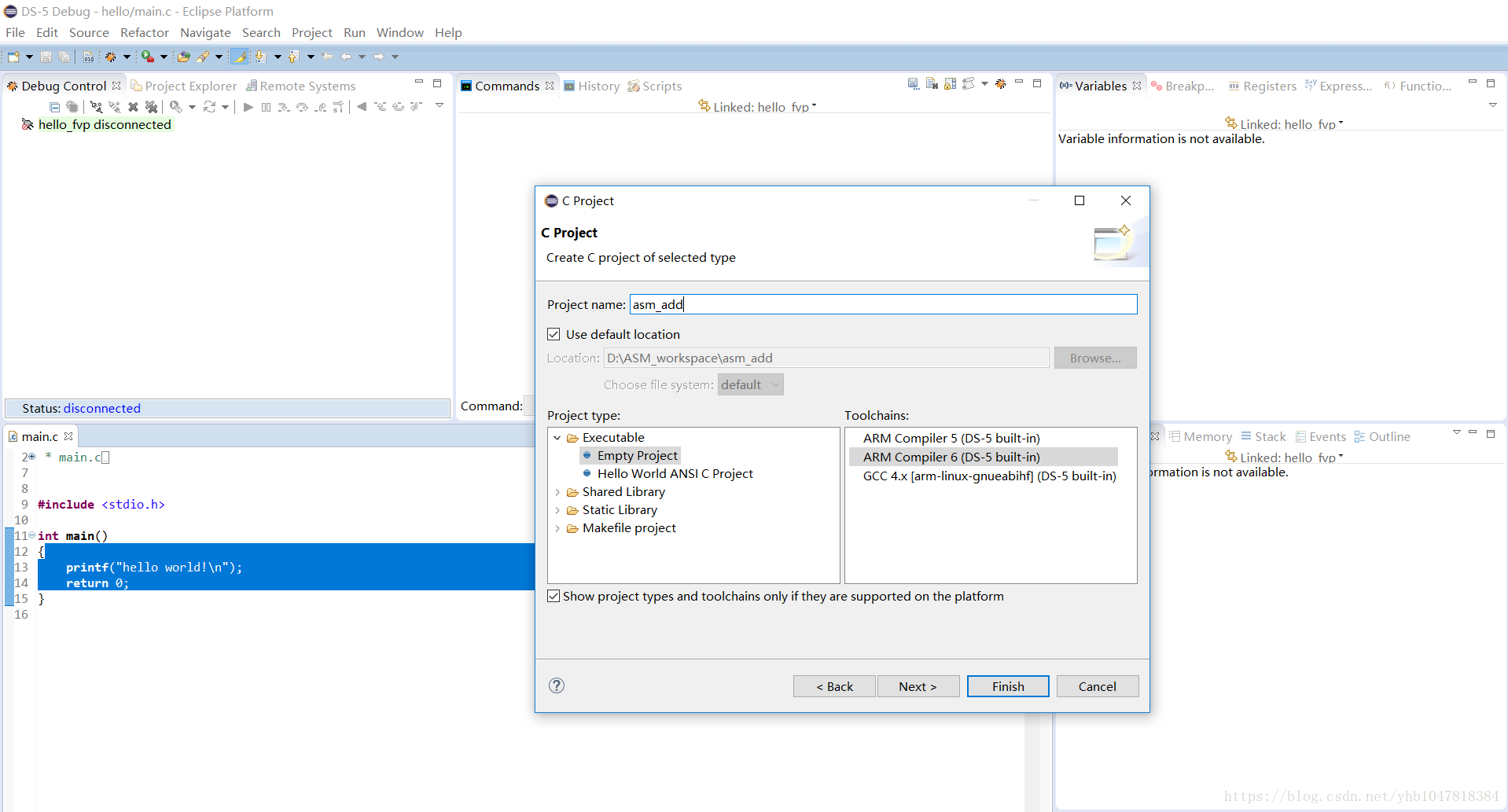1508x812 pixels.
Task: Click the Back navigation arrow icon
Action: click(346, 57)
